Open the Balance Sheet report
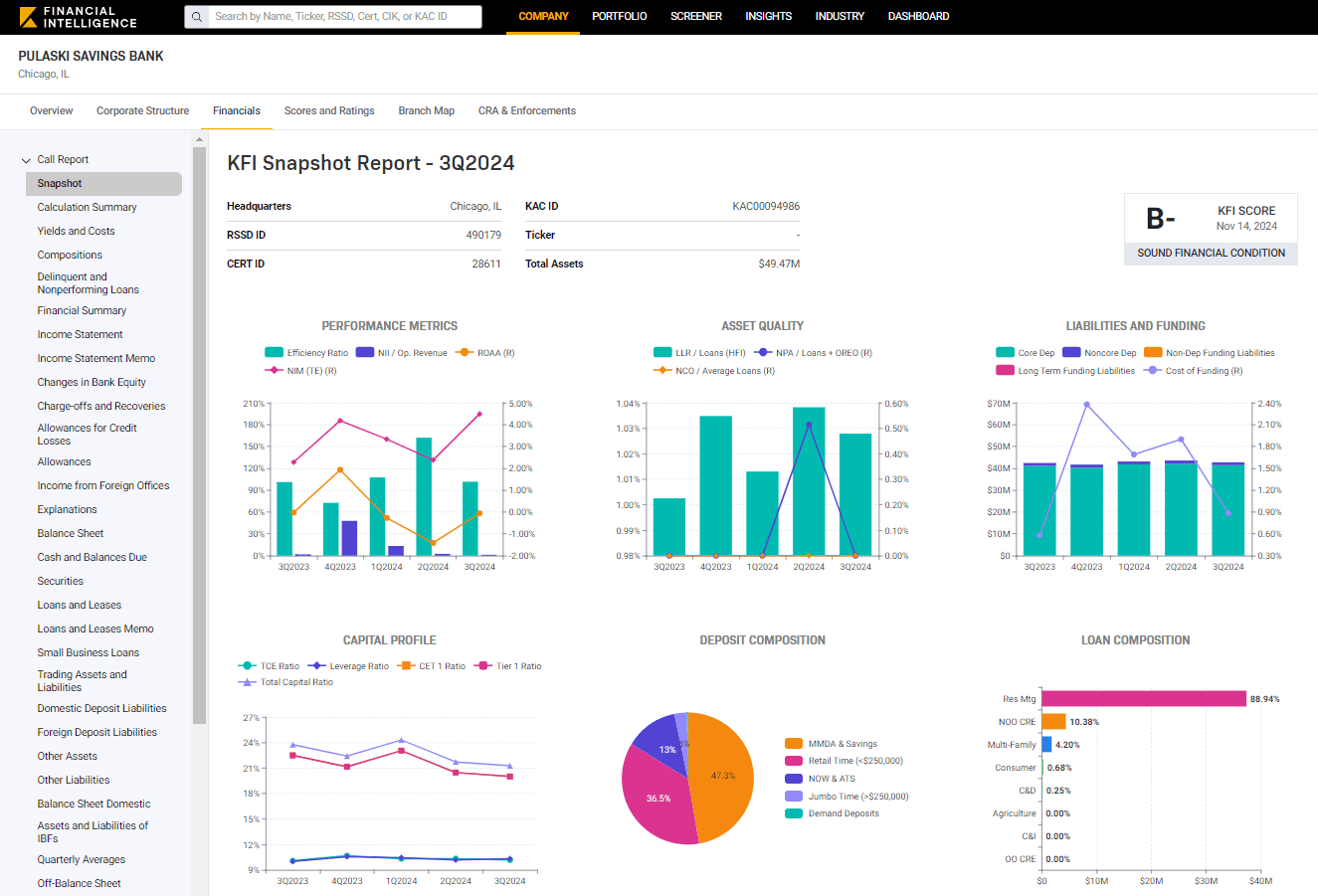Viewport: 1318px width, 896px height. click(71, 534)
